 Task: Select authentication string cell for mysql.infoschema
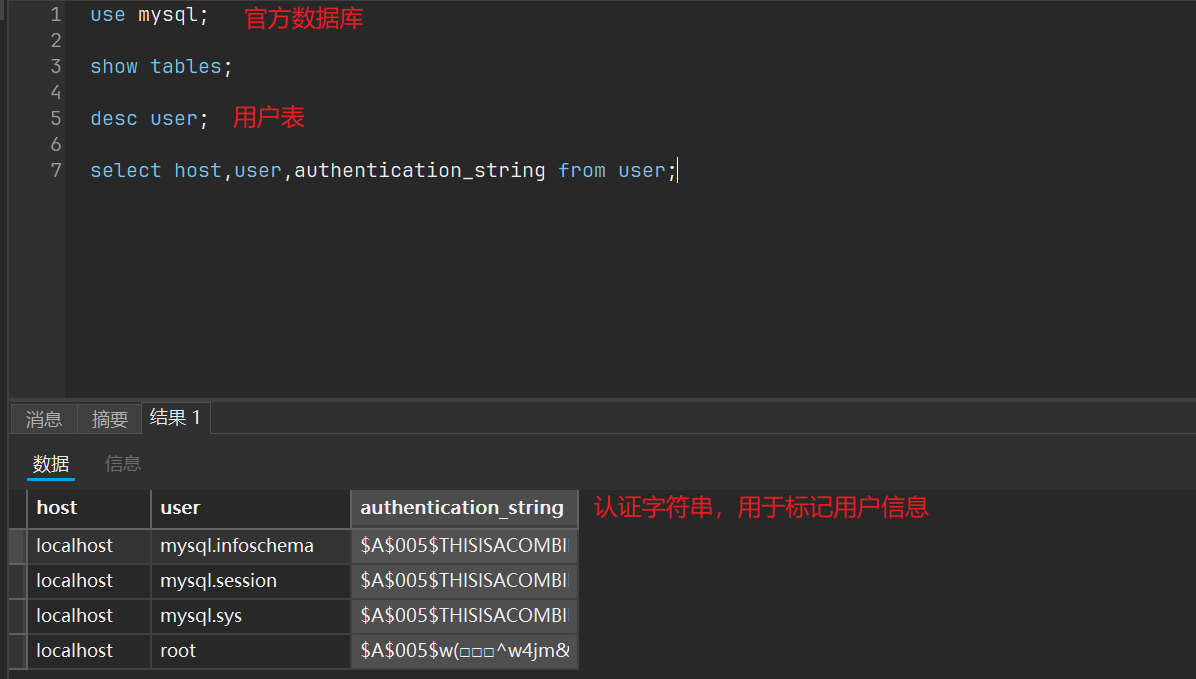(464, 546)
